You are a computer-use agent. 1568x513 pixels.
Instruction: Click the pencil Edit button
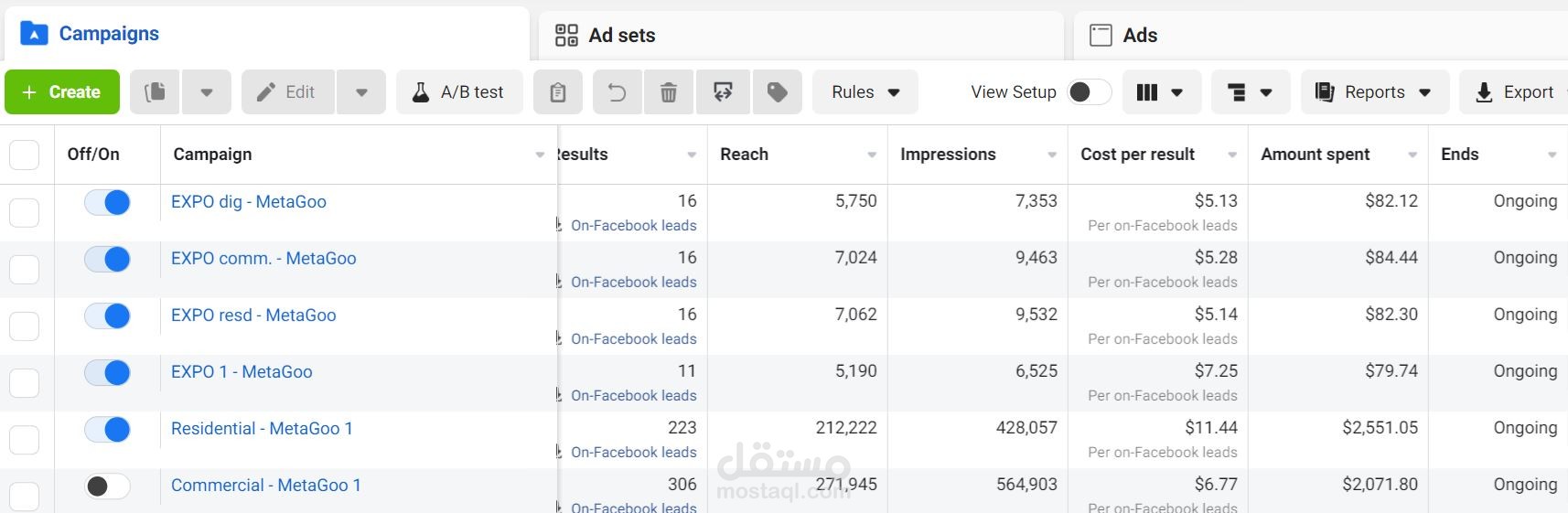[287, 92]
